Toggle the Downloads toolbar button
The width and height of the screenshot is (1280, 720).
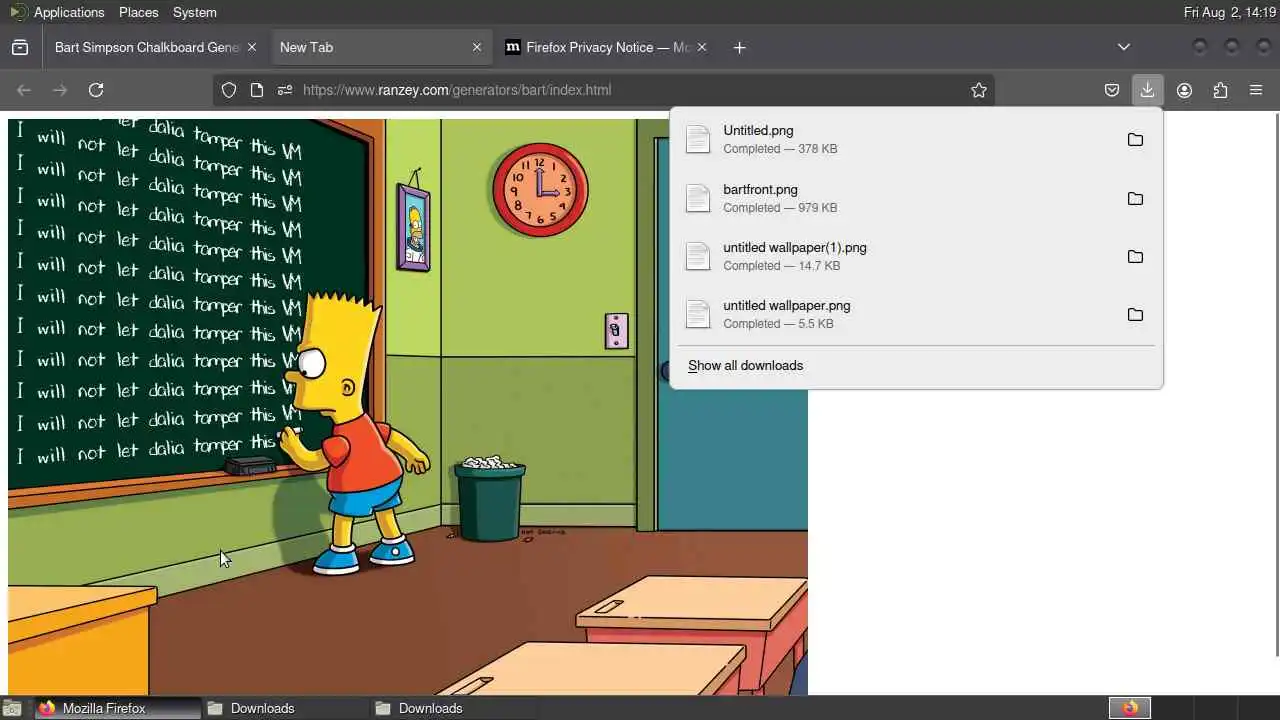pos(1148,90)
